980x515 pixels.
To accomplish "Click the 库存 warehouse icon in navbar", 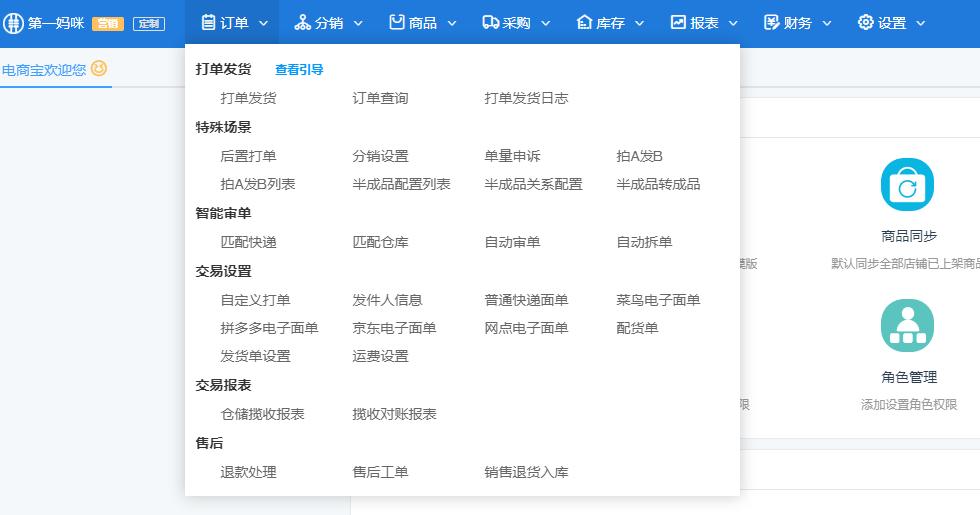I will 584,22.
